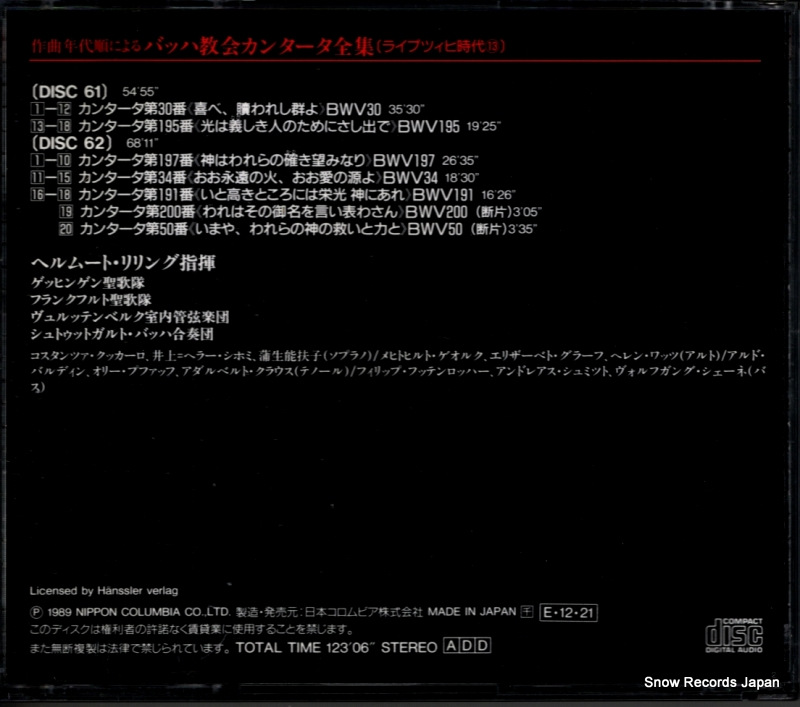Click the circled P copyright symbol
The width and height of the screenshot is (800, 707).
coord(37,612)
